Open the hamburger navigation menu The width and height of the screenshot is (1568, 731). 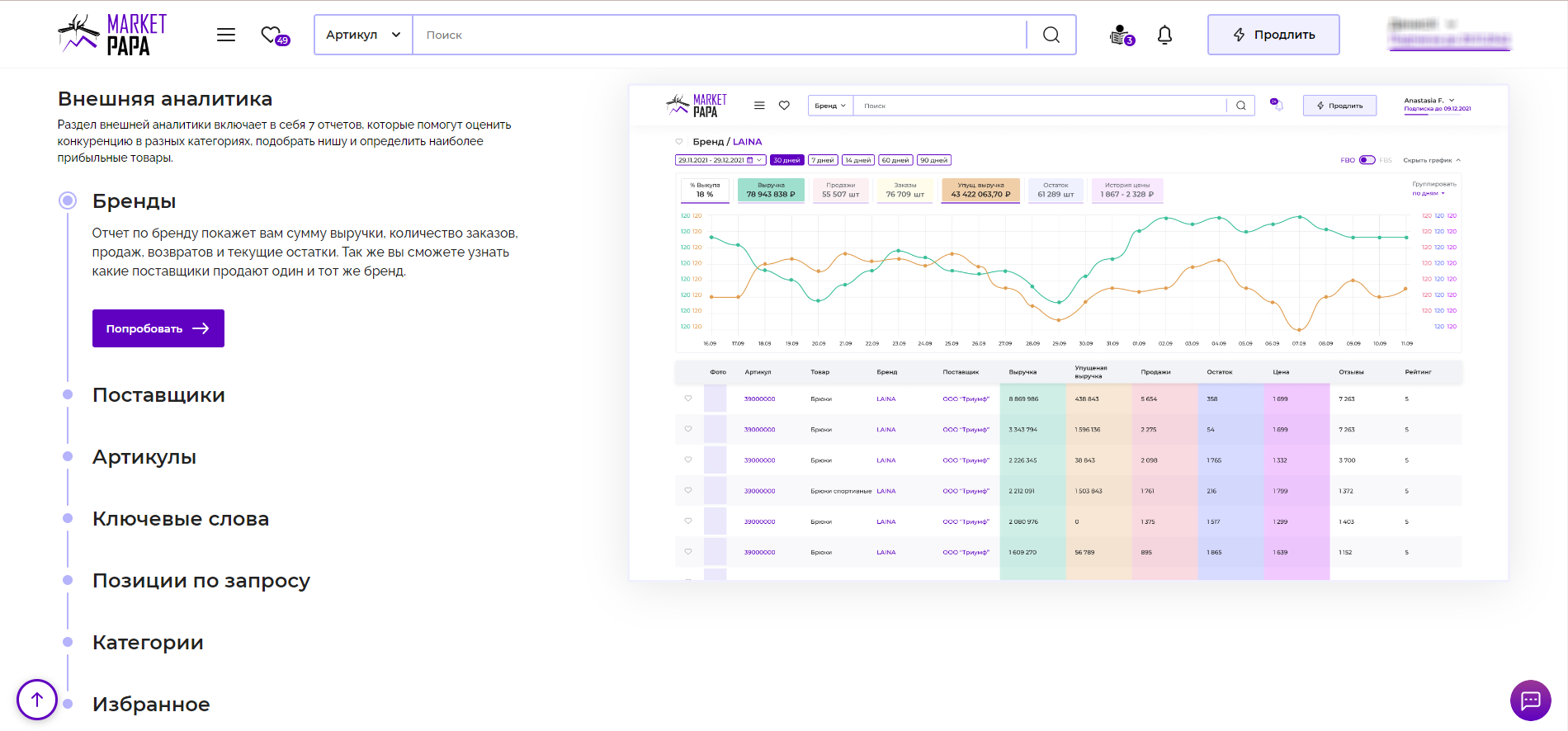coord(226,35)
